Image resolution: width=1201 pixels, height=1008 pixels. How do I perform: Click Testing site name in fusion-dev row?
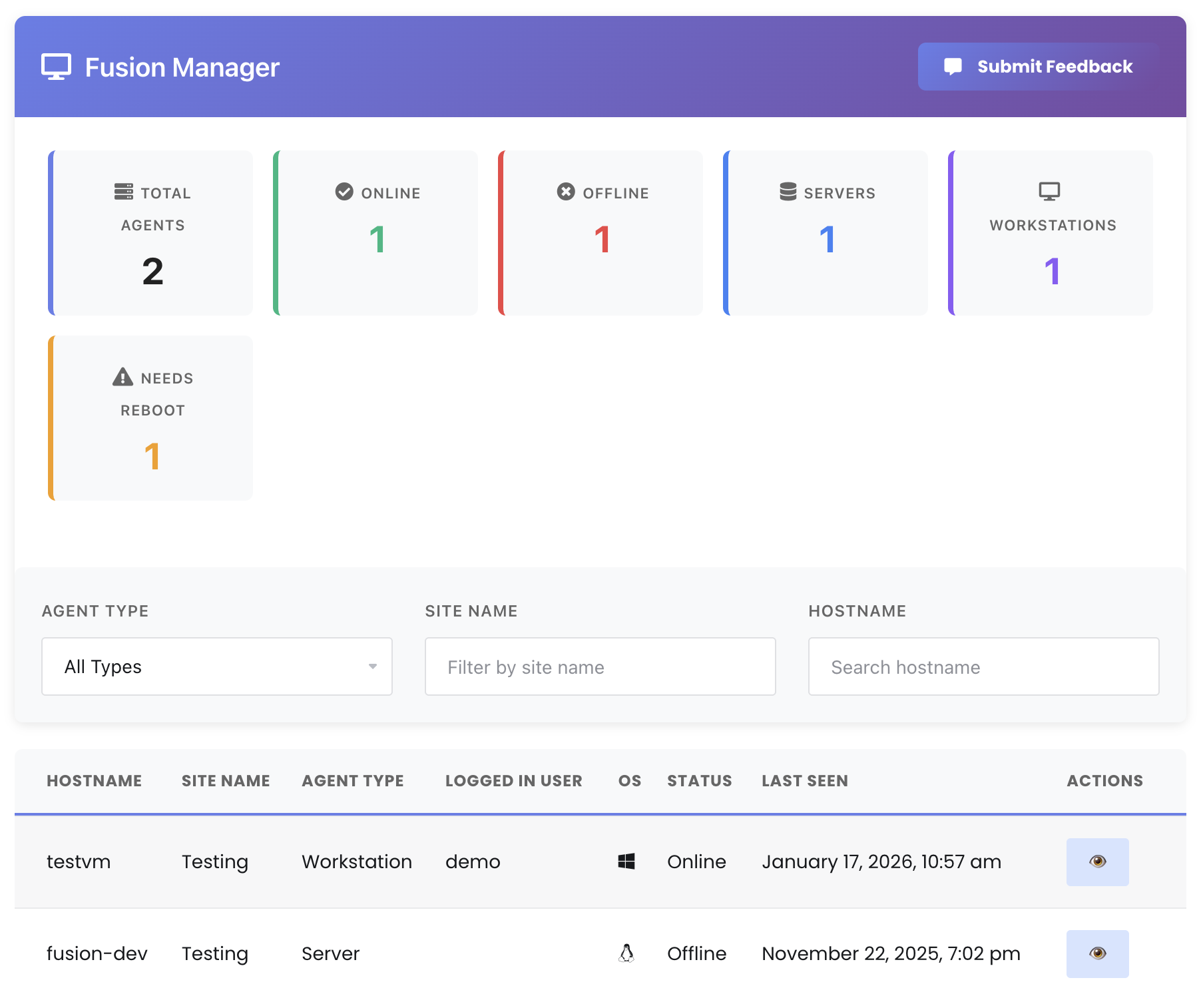215,953
